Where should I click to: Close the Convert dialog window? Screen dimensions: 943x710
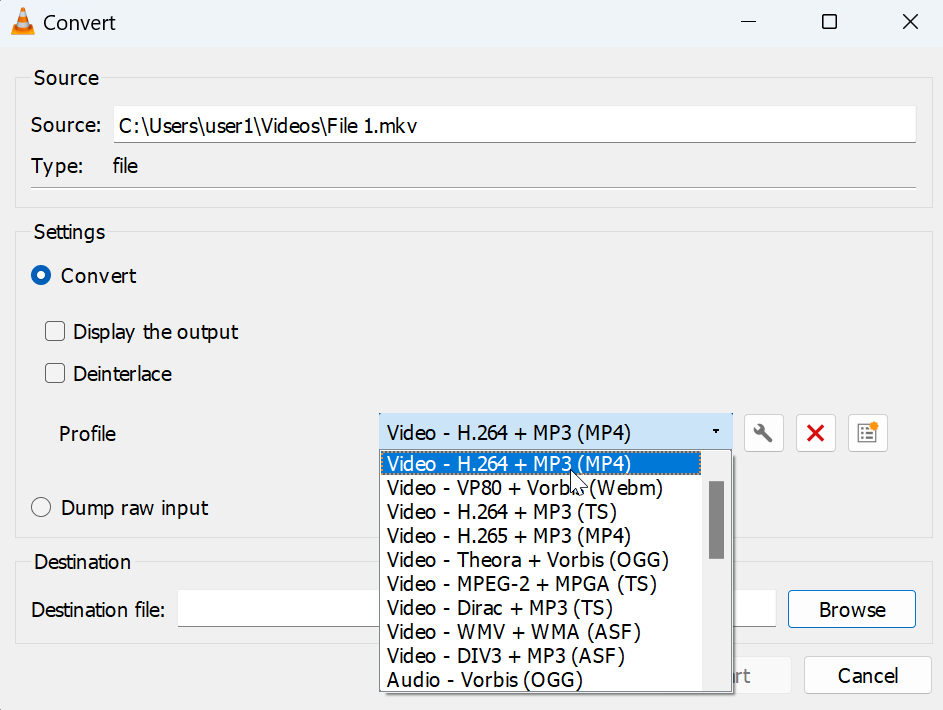pos(911,22)
